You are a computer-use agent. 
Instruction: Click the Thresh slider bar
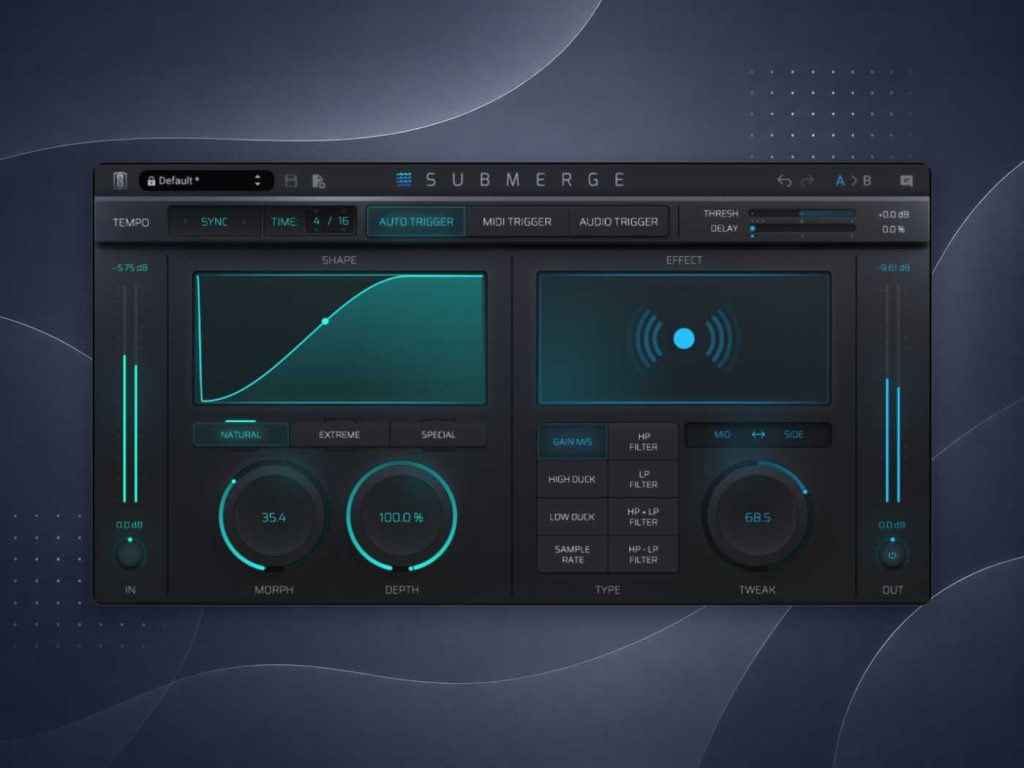pos(803,214)
